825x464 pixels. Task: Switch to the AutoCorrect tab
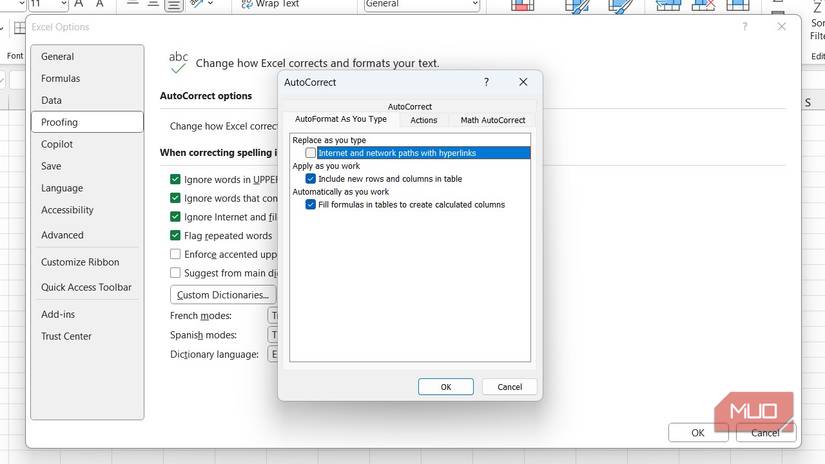click(x=410, y=106)
